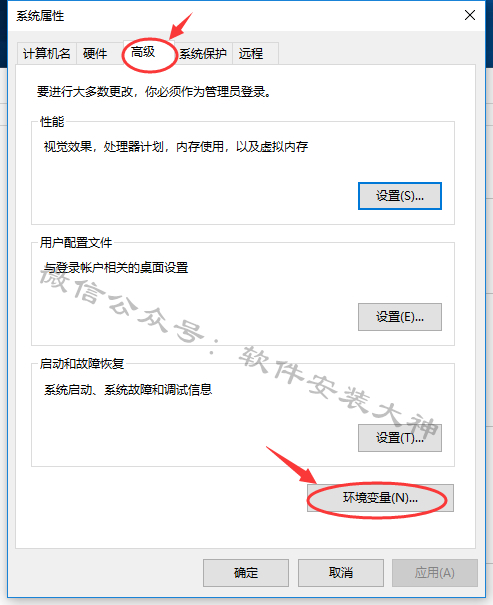The width and height of the screenshot is (493, 605).
Task: Click the 系统启动、系统故障和调试信息 description text
Action: click(x=128, y=390)
